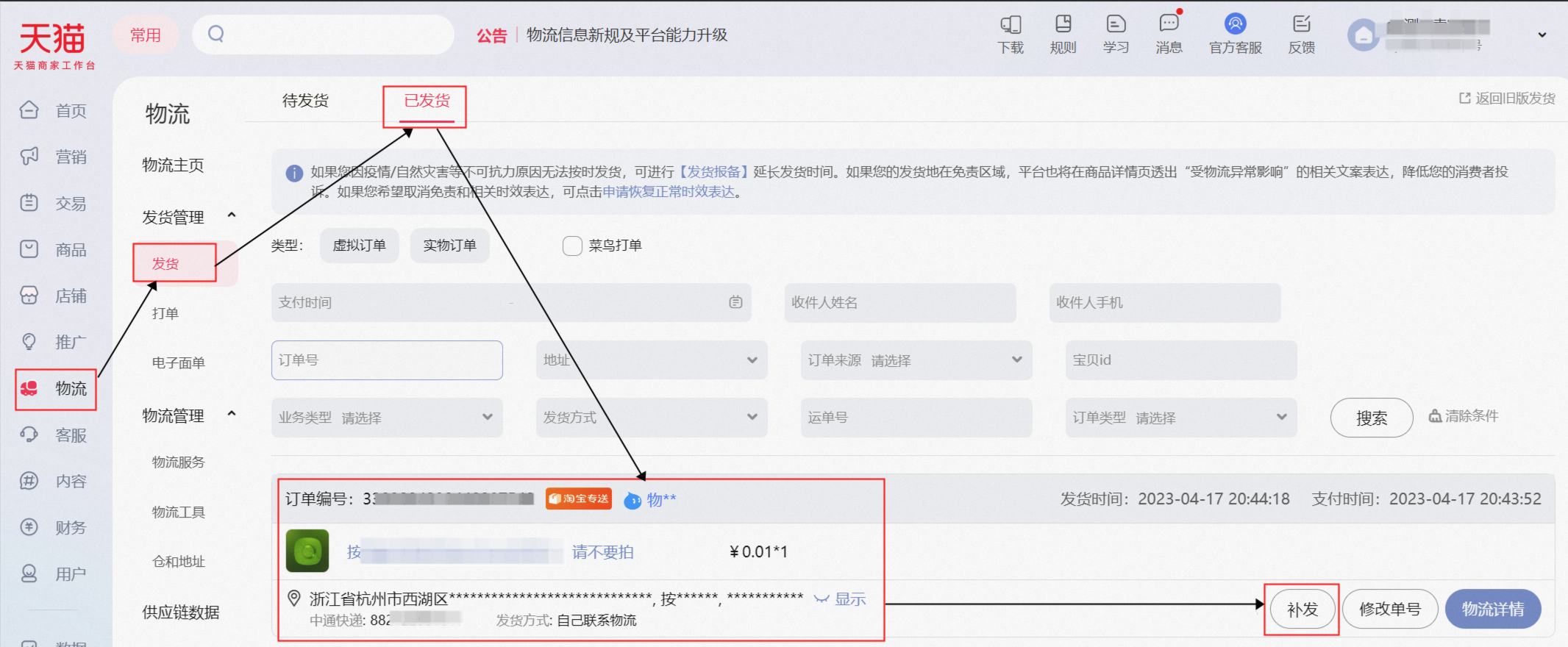Expand the account dropdown arrow
This screenshot has width=1568, height=647.
pos(1542,35)
